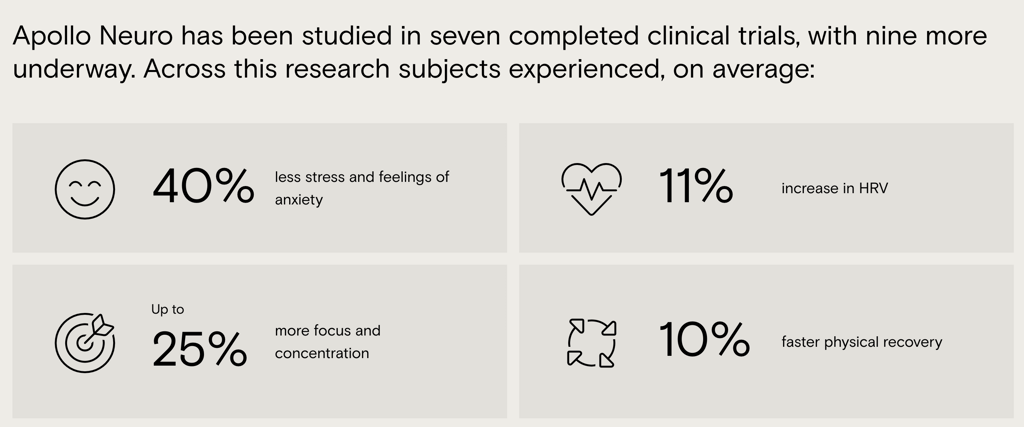Select the 10% statistic number
This screenshot has height=427, width=1024.
[x=704, y=340]
